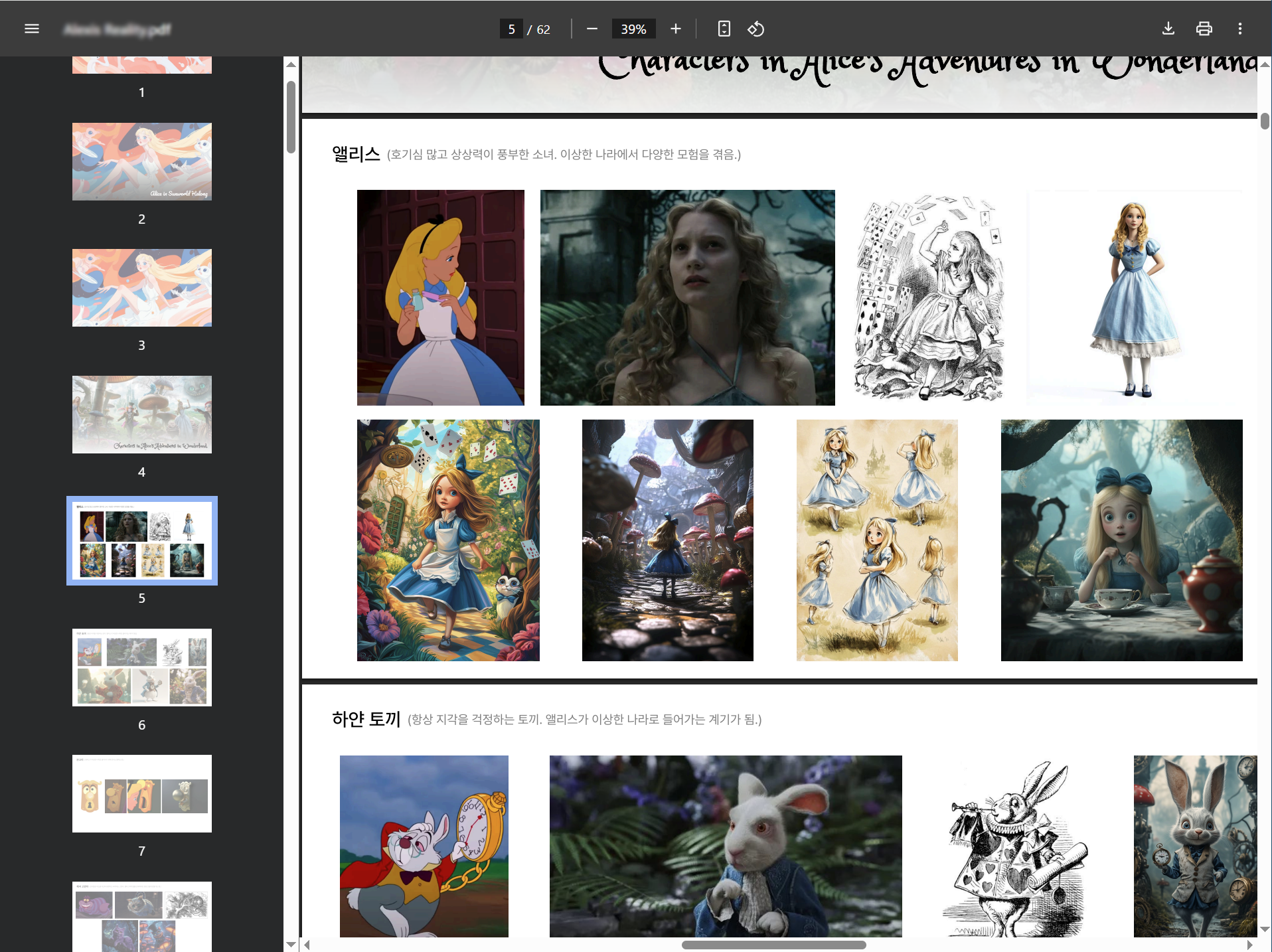Click the thumbnail panel scroll down arrow
The image size is (1272, 952).
point(291,944)
